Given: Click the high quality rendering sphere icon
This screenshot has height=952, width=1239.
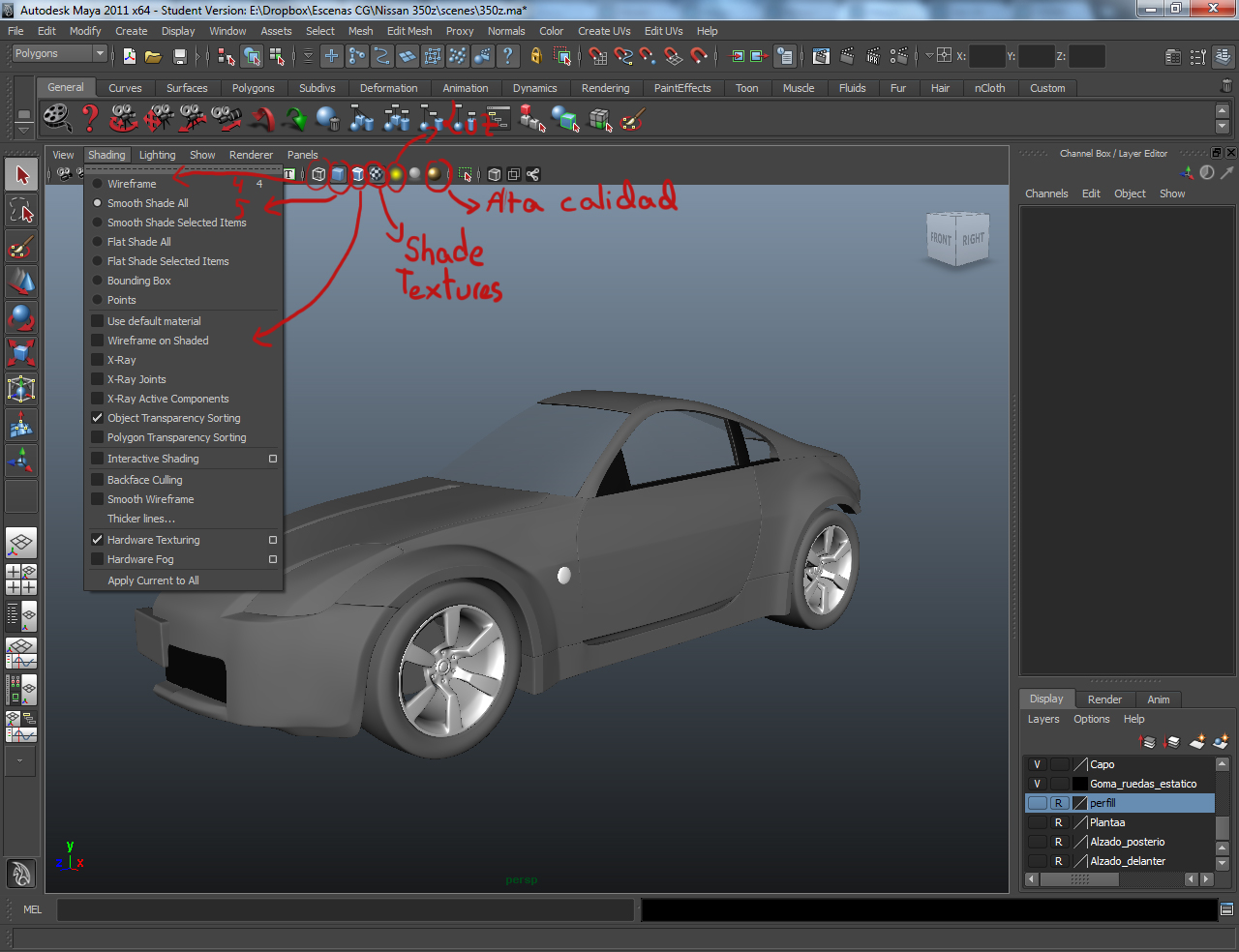Looking at the screenshot, I should (x=435, y=174).
